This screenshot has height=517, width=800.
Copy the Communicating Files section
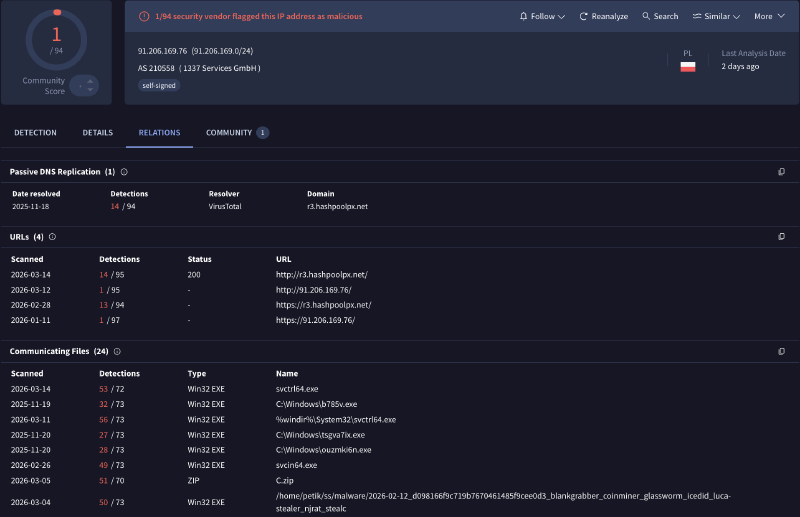tap(781, 352)
